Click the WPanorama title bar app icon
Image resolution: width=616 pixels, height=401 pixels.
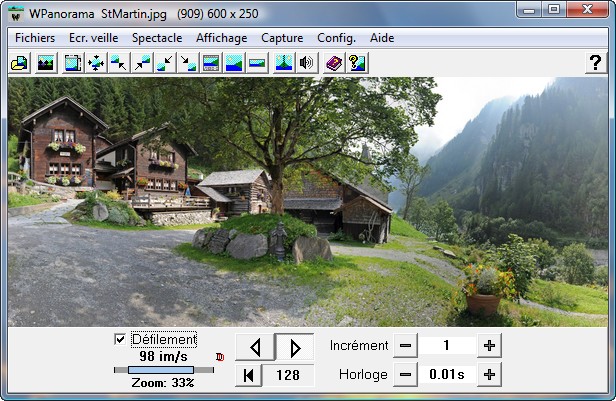tap(16, 14)
